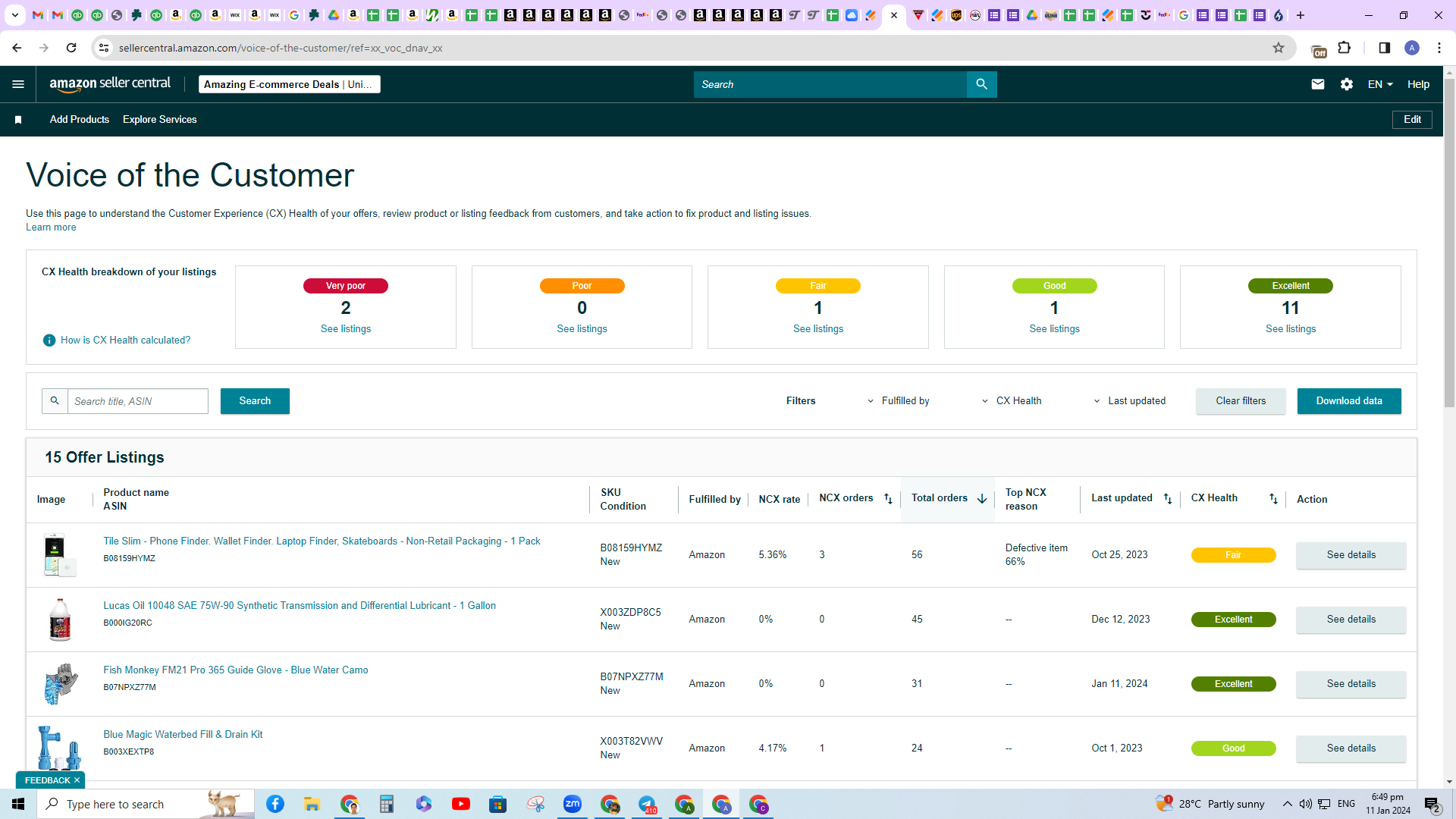Screen dimensions: 1456x819
Task: Open YouTube from the taskbar
Action: 460,804
